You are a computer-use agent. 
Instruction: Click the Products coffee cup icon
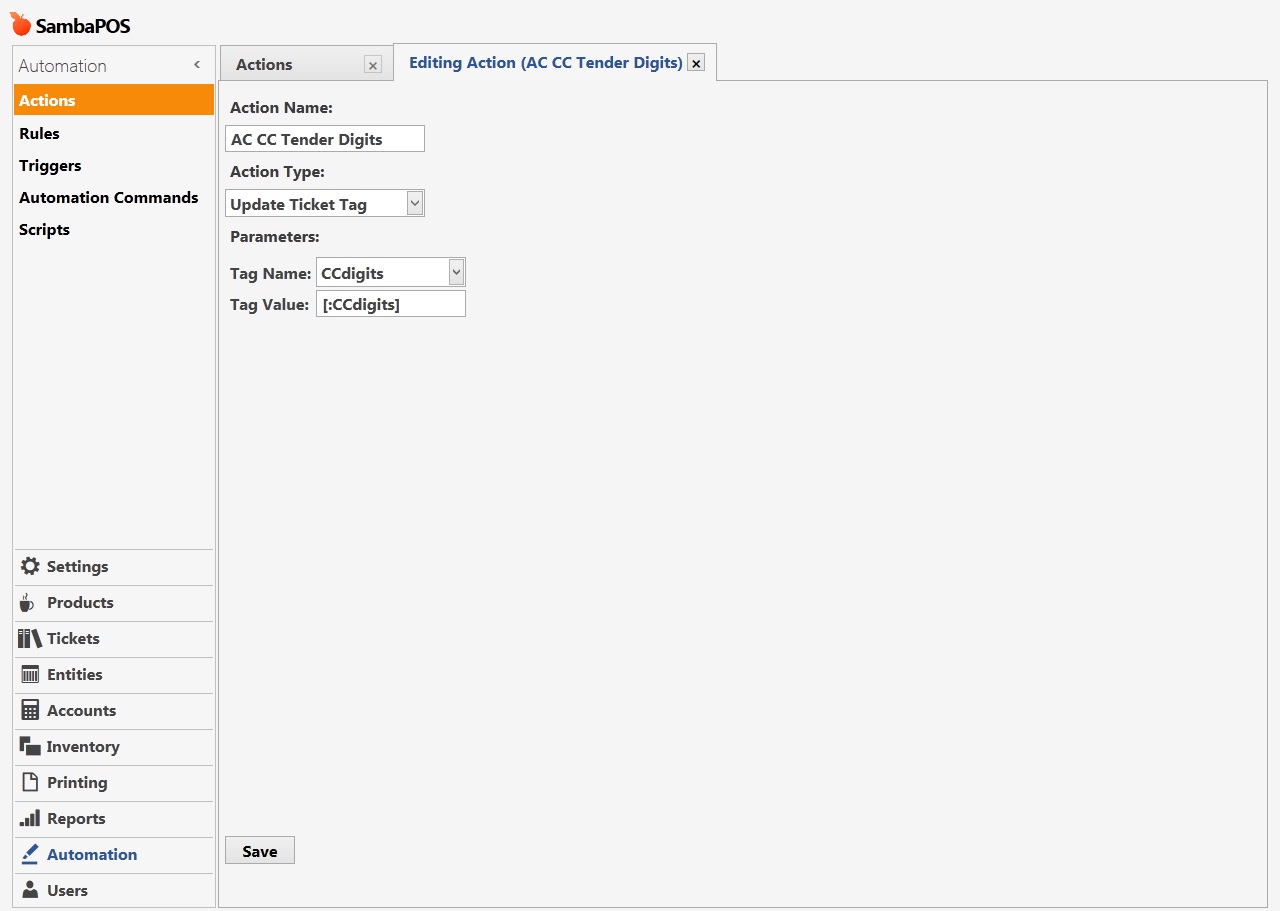[x=27, y=602]
